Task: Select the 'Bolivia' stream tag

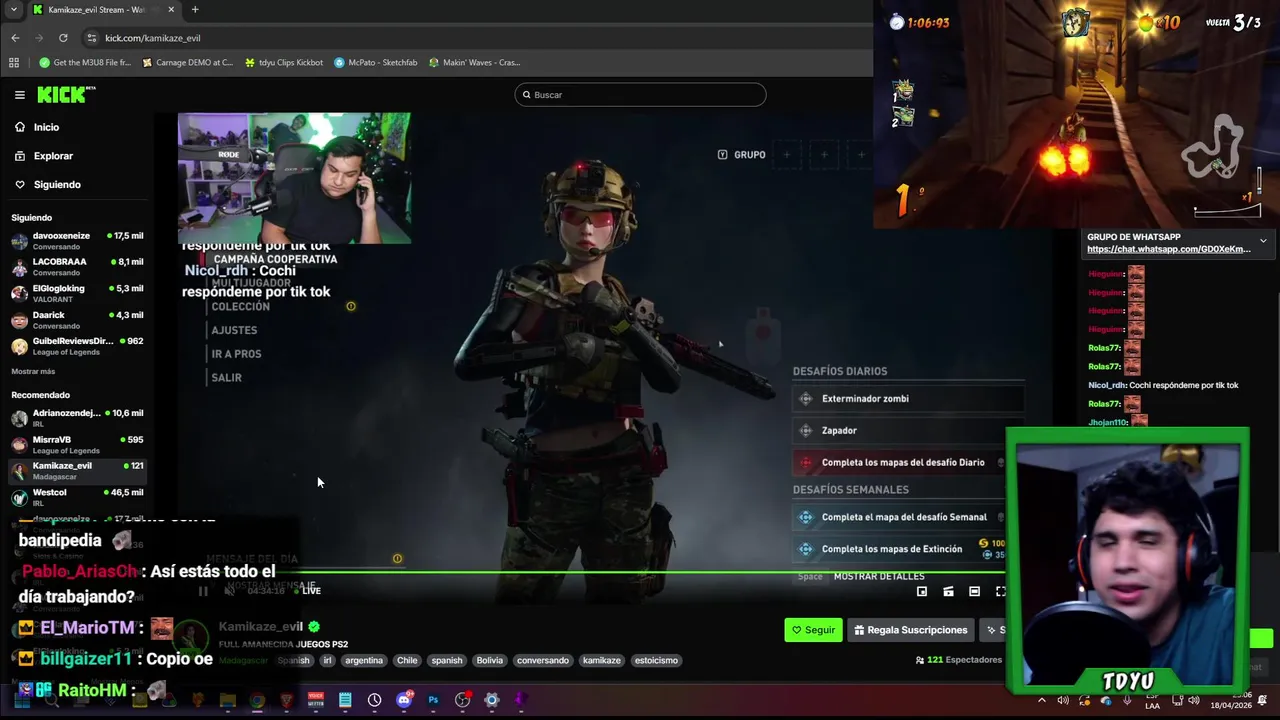Action: point(489,660)
